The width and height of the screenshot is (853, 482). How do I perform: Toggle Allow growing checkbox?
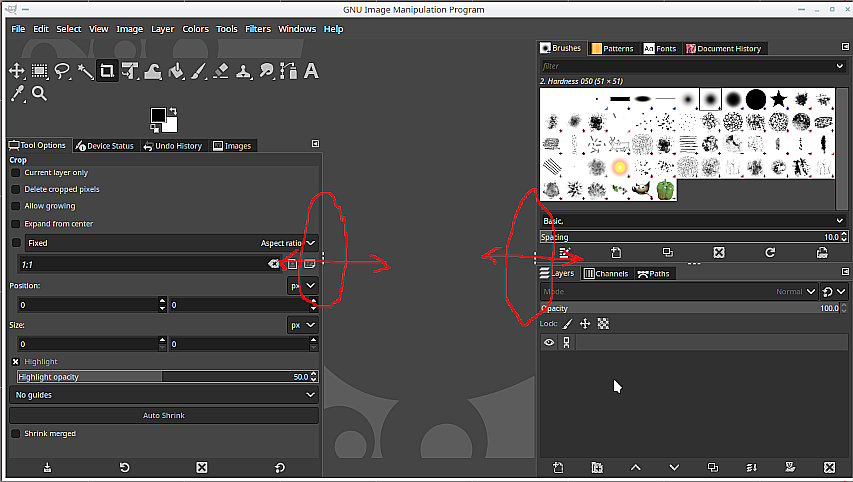16,206
